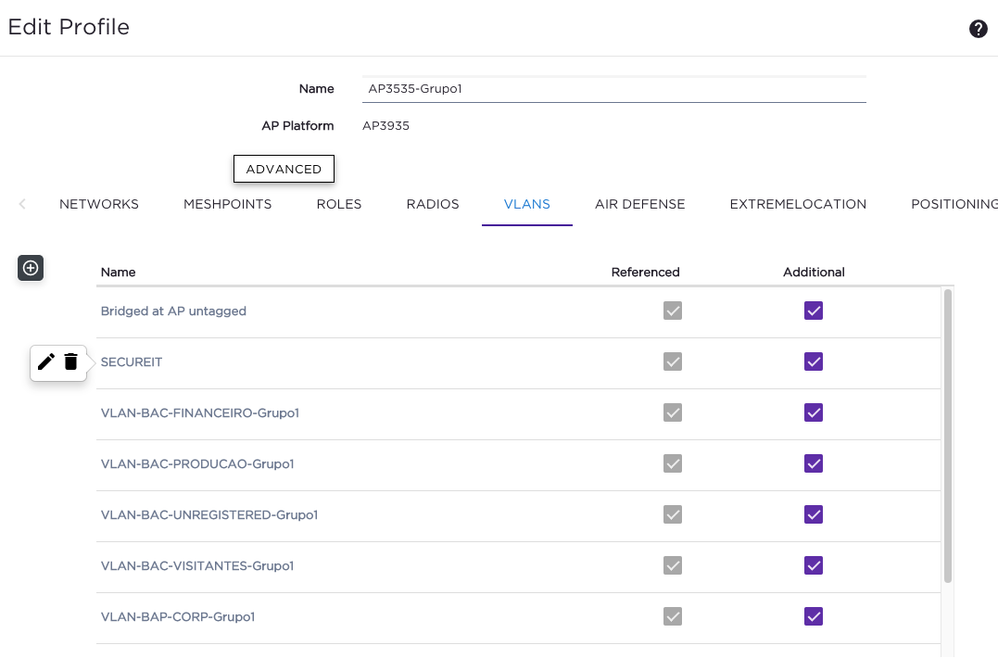Click the add VLAN plus icon
This screenshot has width=998, height=672.
pos(31,268)
